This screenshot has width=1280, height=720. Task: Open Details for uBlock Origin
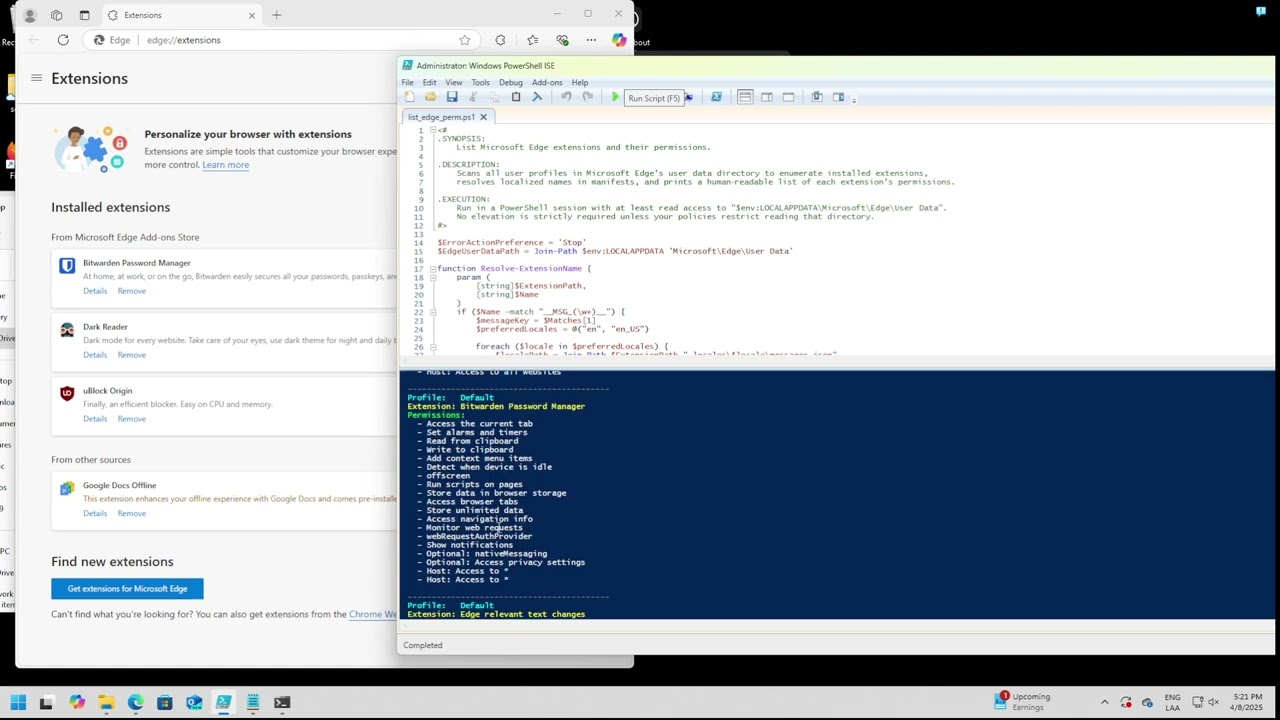click(x=95, y=419)
